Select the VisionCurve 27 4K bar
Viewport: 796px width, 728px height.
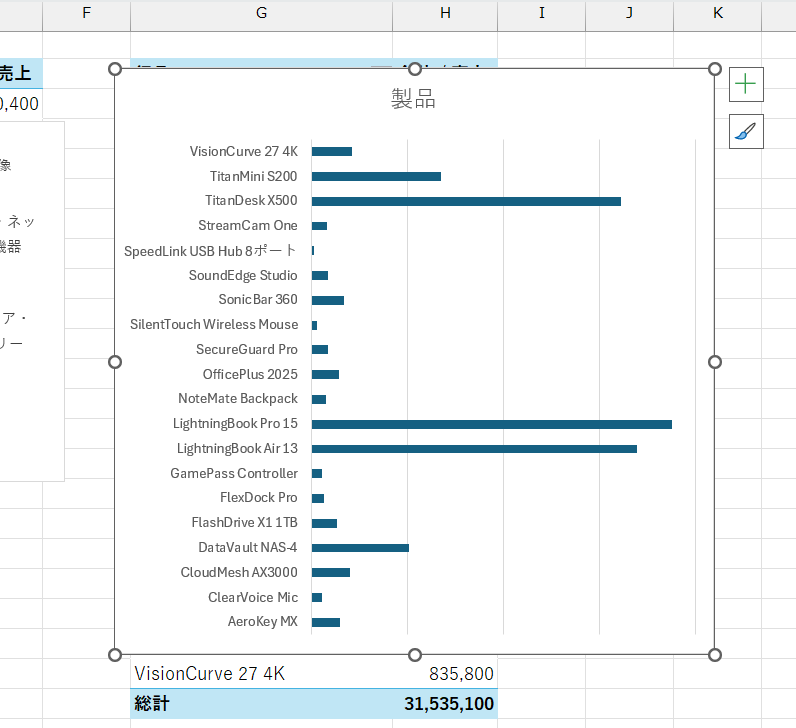coord(331,152)
